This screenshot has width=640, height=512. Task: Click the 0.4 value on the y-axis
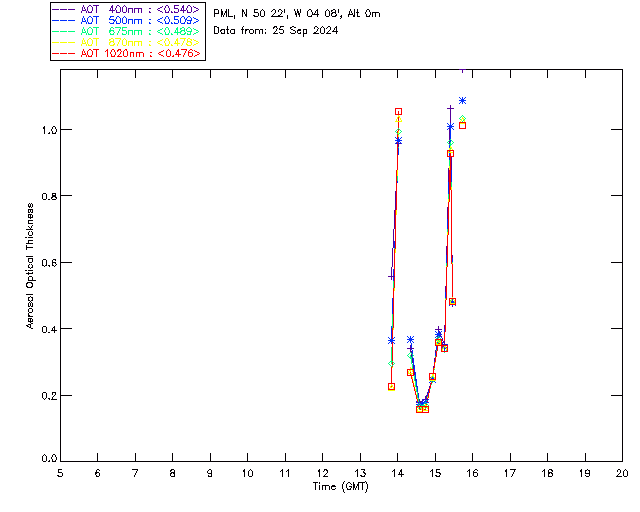point(49,329)
